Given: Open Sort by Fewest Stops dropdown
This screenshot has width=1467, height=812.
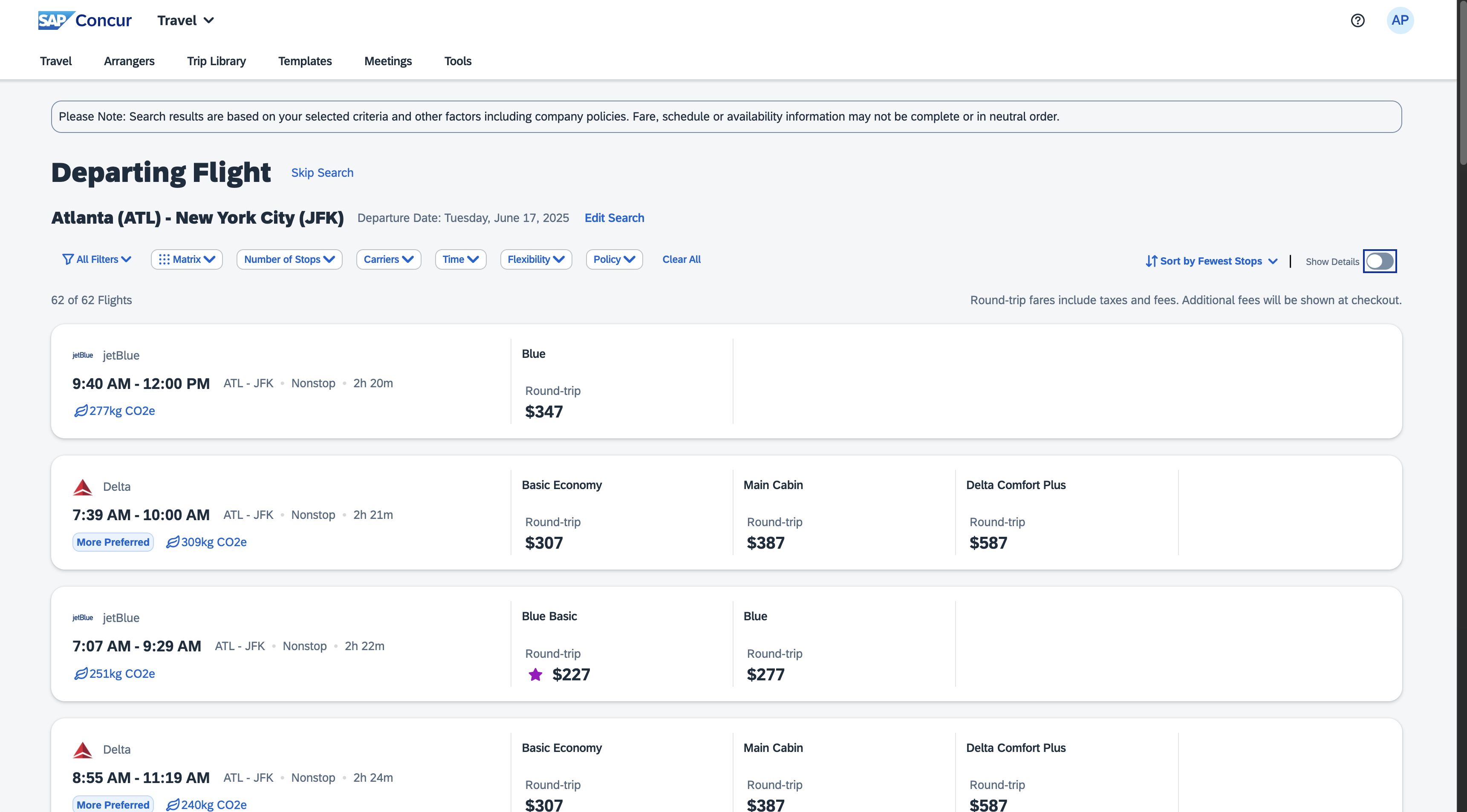Looking at the screenshot, I should click(x=1211, y=262).
